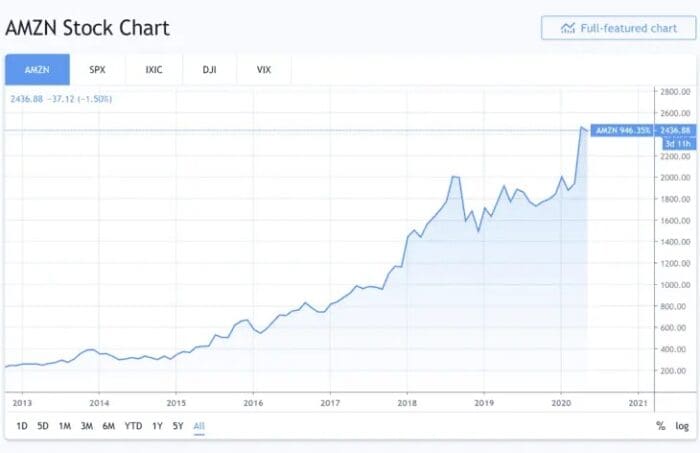The height and width of the screenshot is (453, 700).
Task: Click the chart icon in Full-featured button
Action: pyautogui.click(x=568, y=28)
